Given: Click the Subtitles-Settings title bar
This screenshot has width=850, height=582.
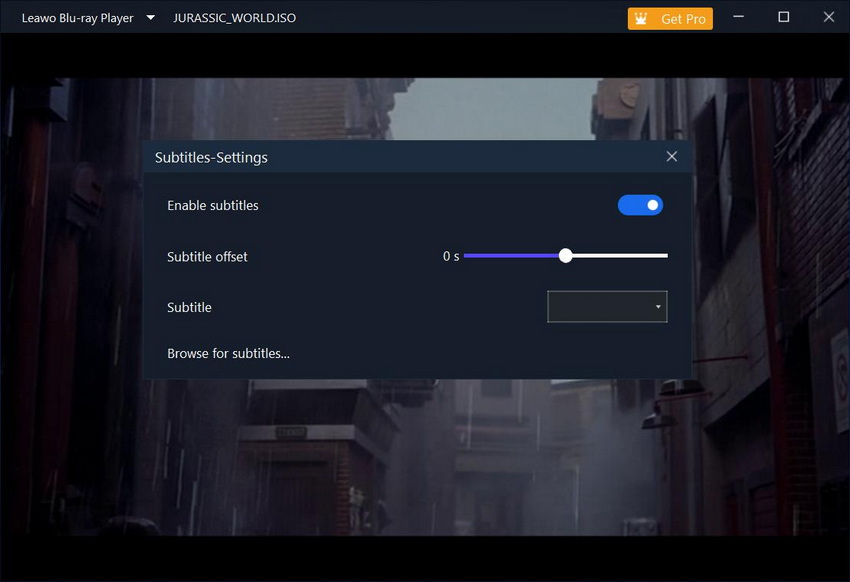Looking at the screenshot, I should click(400, 157).
